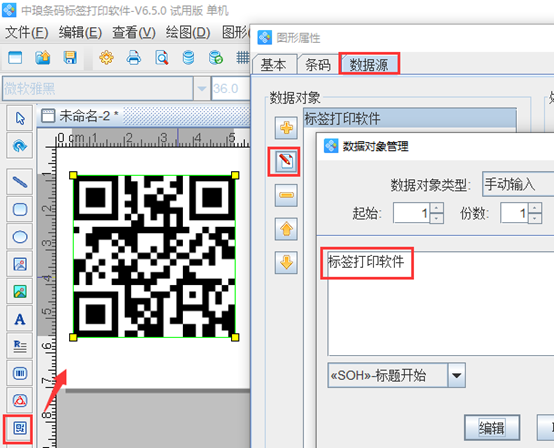This screenshot has height=448, width=554.
Task: Click the edit data object pencil icon
Action: coord(286,161)
